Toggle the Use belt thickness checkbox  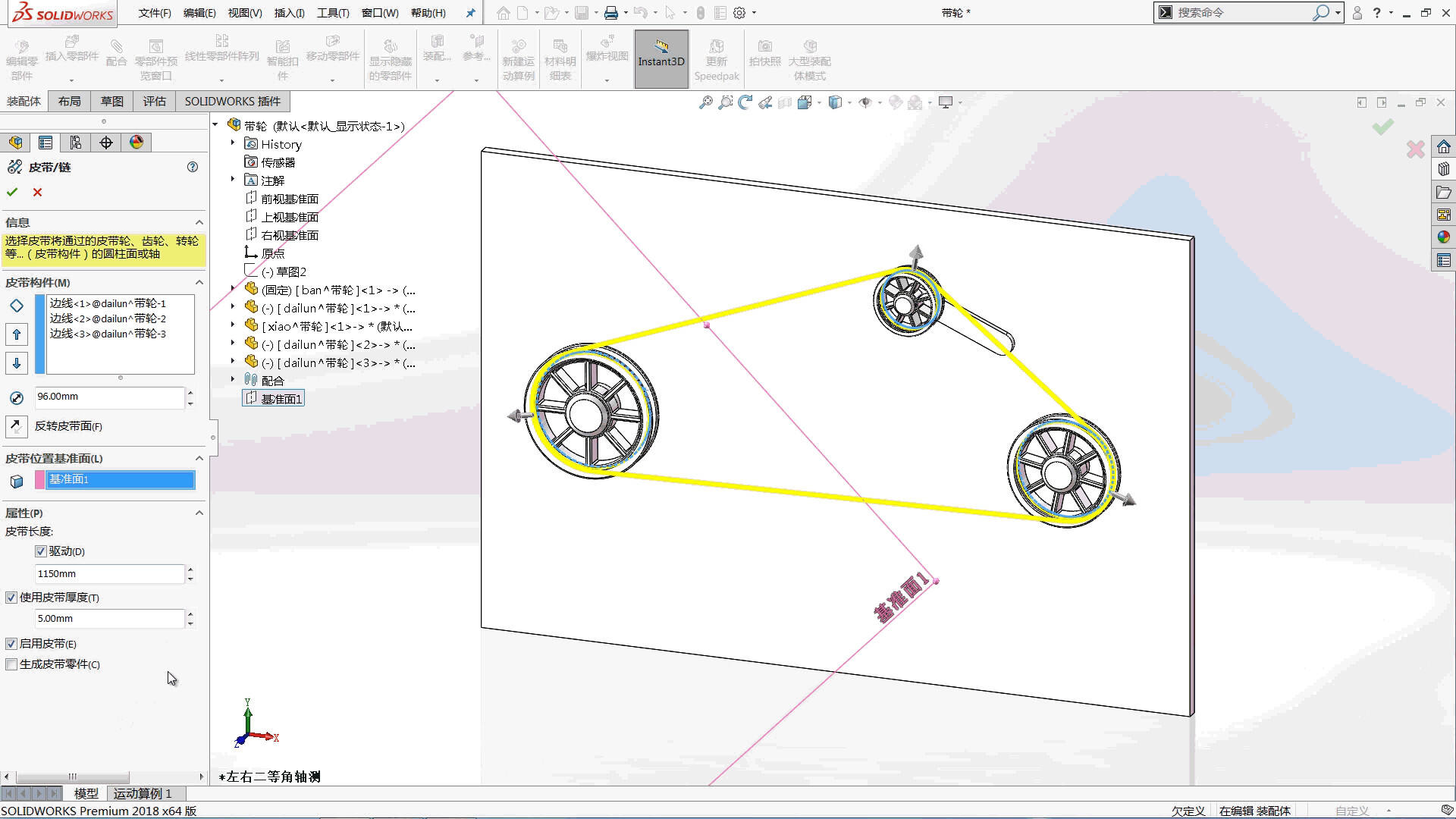[x=11, y=598]
